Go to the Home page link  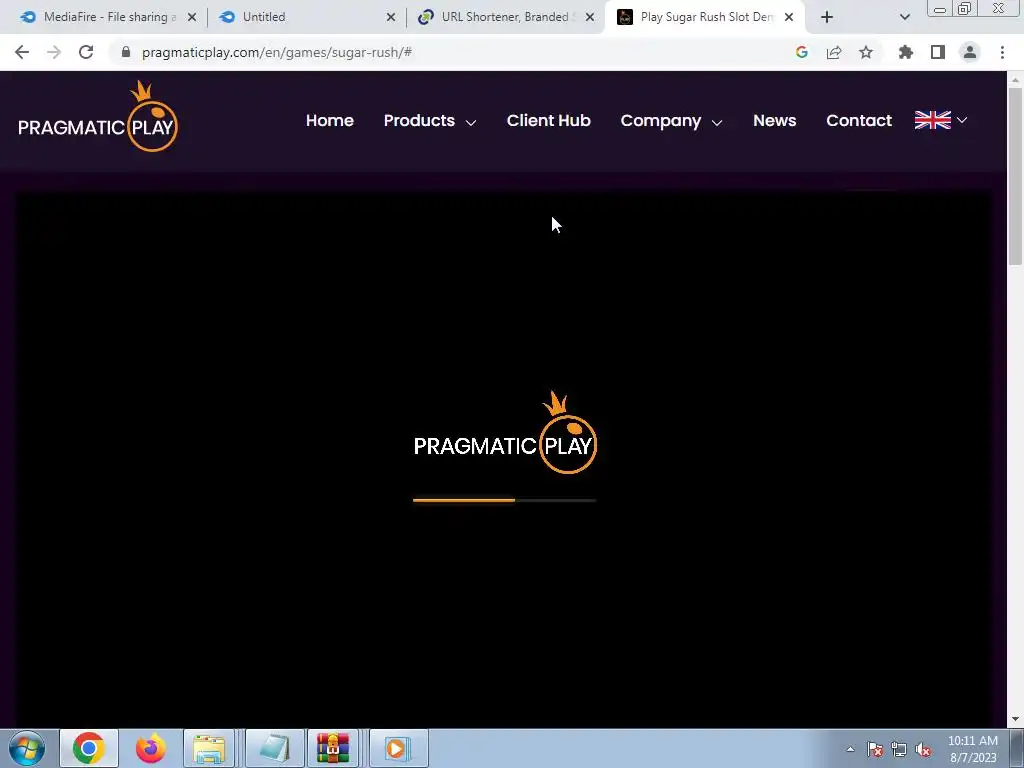330,120
